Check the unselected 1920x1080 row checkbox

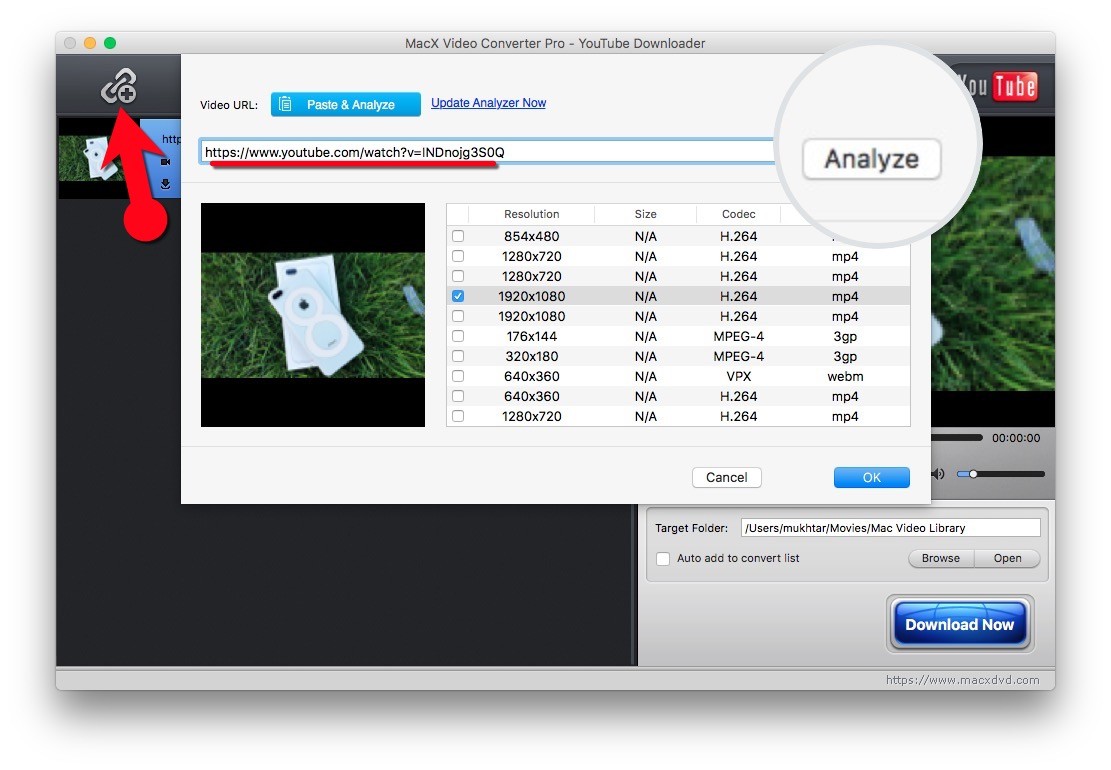458,316
